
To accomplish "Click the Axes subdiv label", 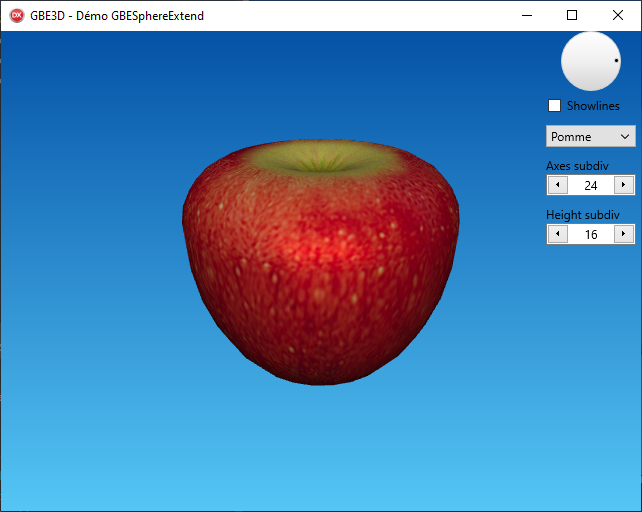I will (x=577, y=166).
